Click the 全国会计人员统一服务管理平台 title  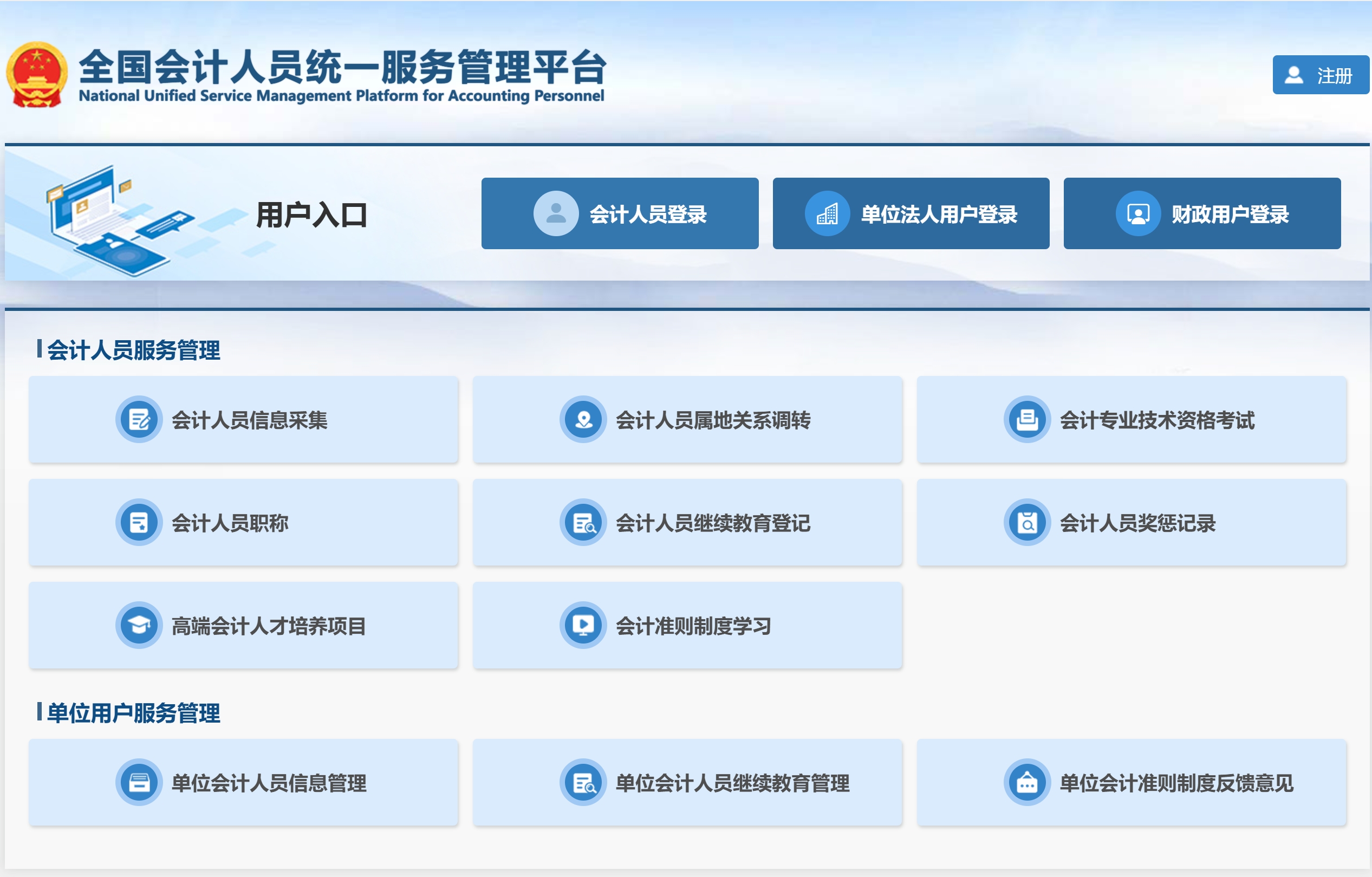[x=342, y=67]
